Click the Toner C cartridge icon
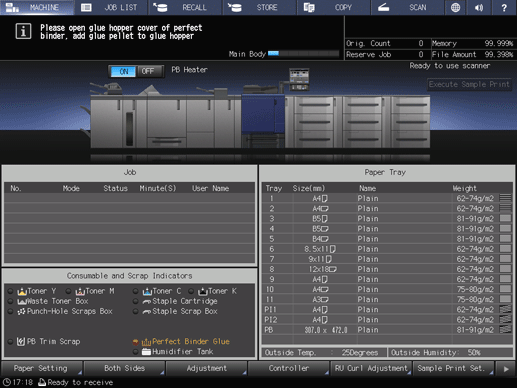This screenshot has width=517, height=388. (147, 291)
